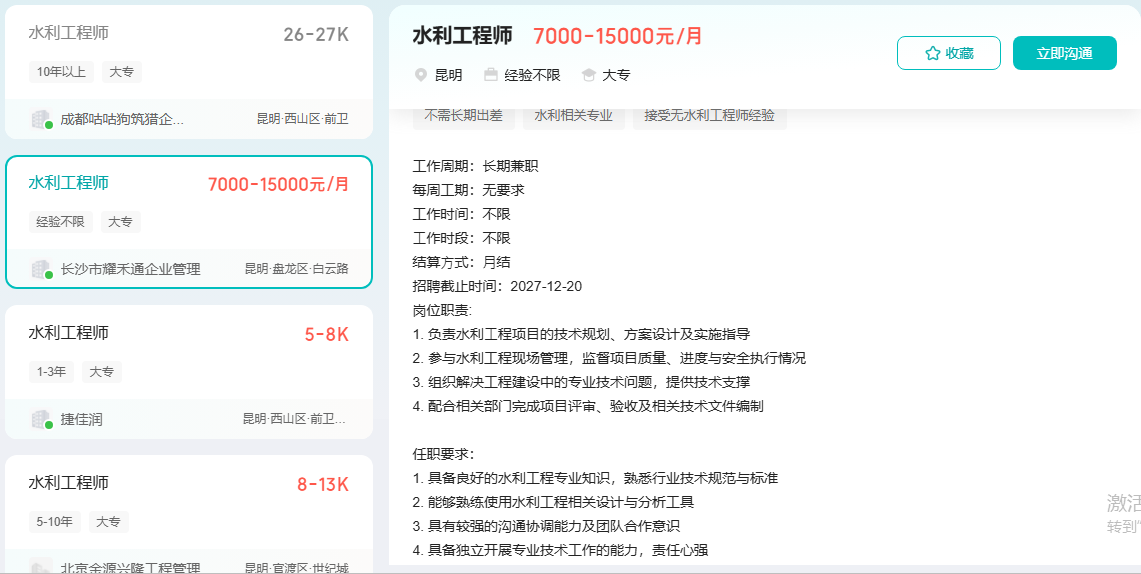The height and width of the screenshot is (574, 1141).
Task: Click the 5-10年 experience tag
Action: pyautogui.click(x=54, y=522)
